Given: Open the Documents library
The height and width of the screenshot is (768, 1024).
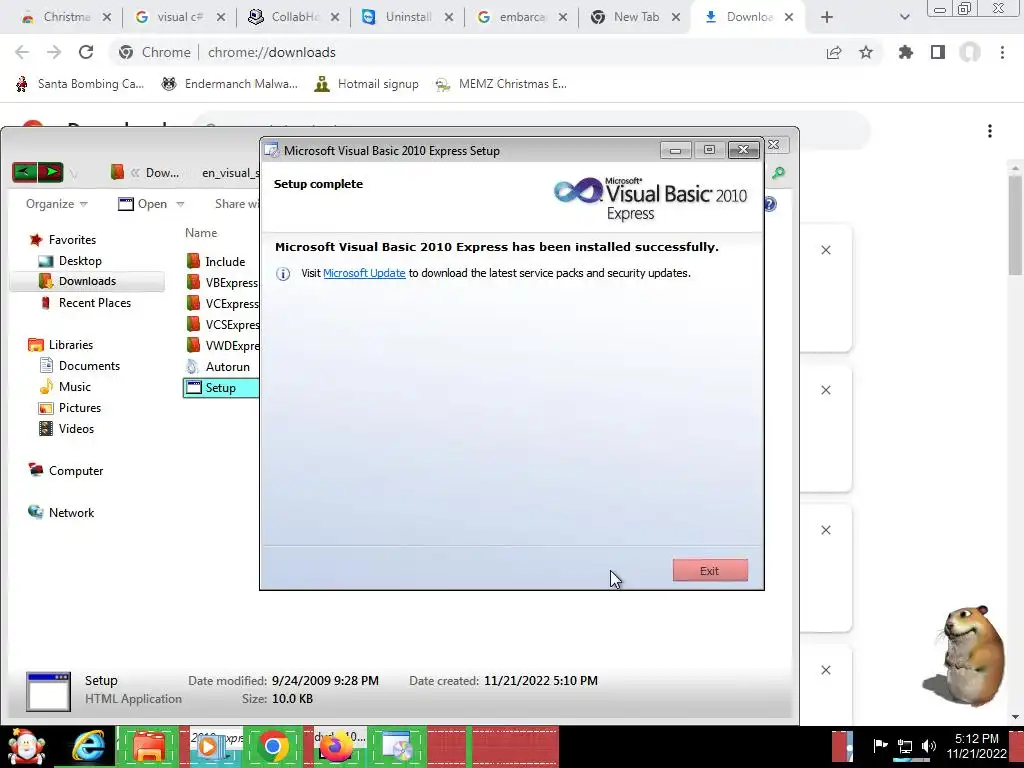Looking at the screenshot, I should pos(80,366).
